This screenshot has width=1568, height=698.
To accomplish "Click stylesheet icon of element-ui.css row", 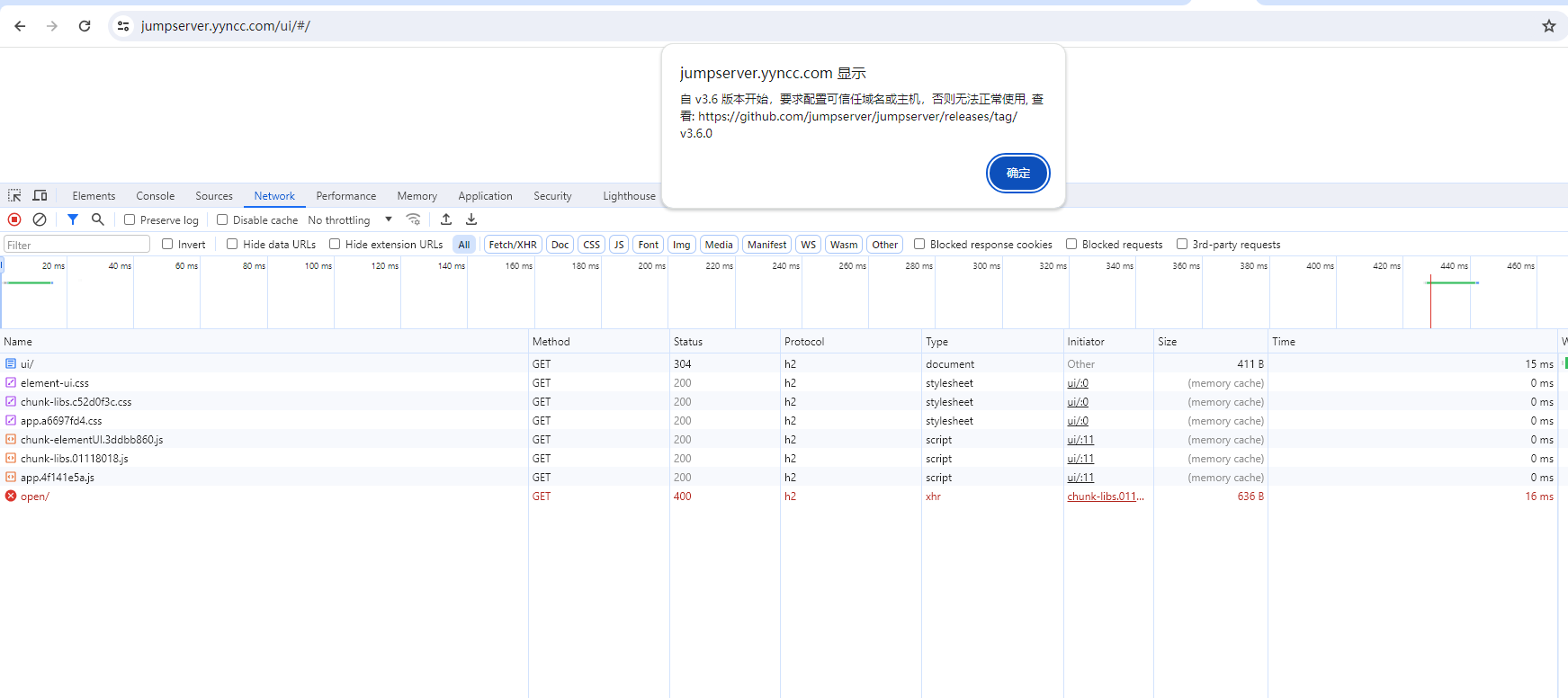I will (x=11, y=382).
